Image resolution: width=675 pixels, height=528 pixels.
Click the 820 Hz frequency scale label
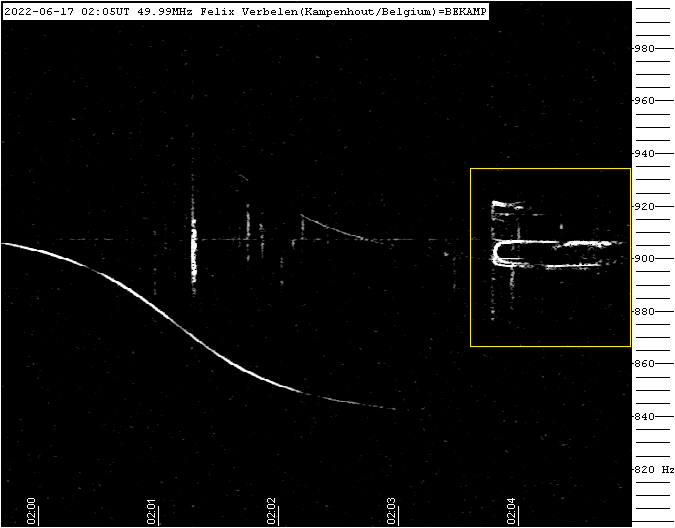pos(654,469)
